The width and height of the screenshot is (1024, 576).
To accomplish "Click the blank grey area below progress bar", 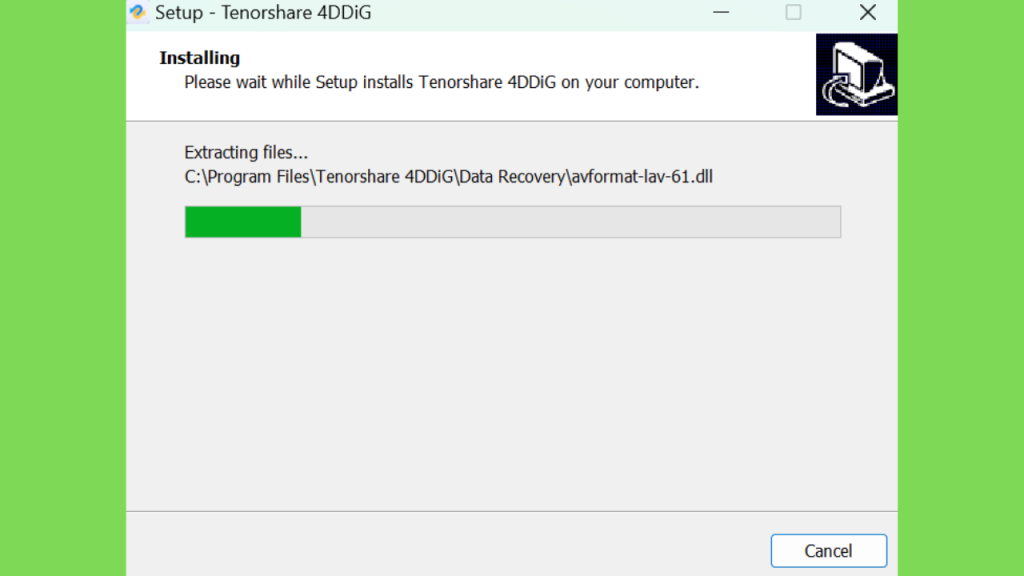I will tap(512, 372).
